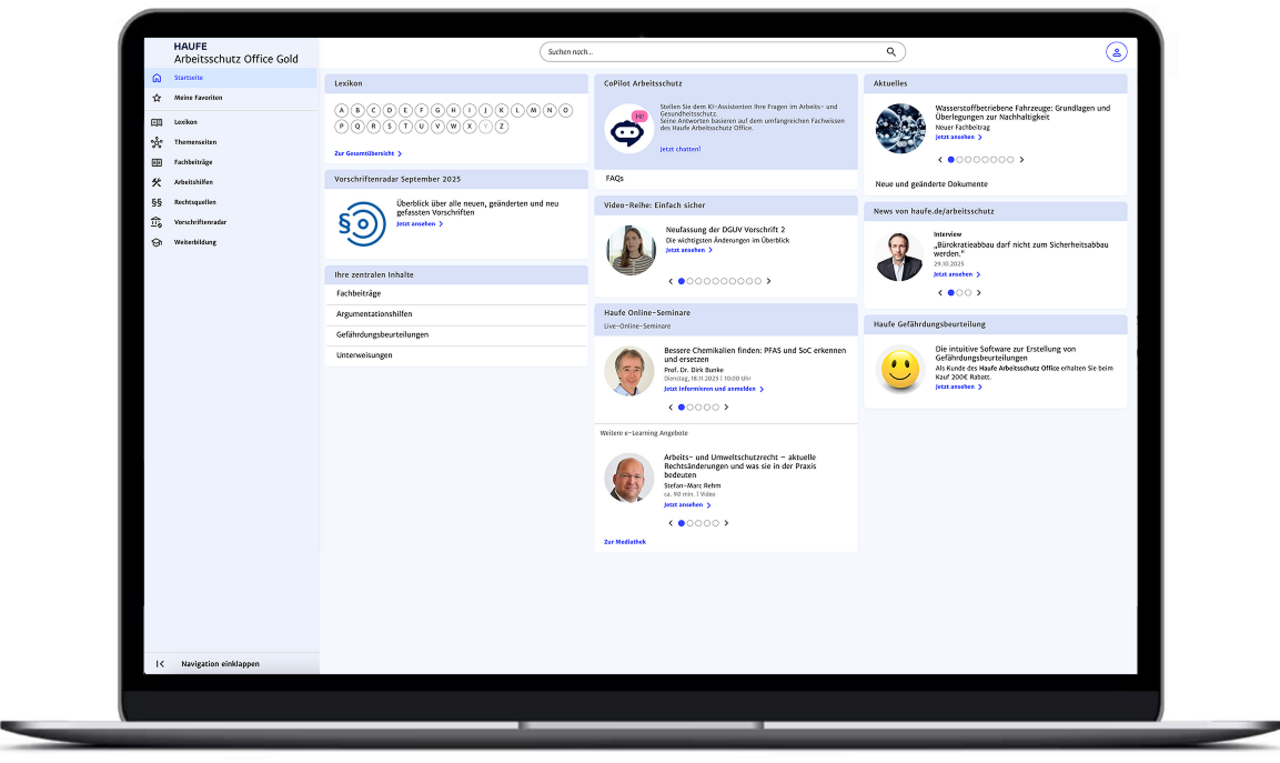Click the Vorschriftenradar paragraph target icon
This screenshot has height=763, width=1280.
(x=361, y=224)
